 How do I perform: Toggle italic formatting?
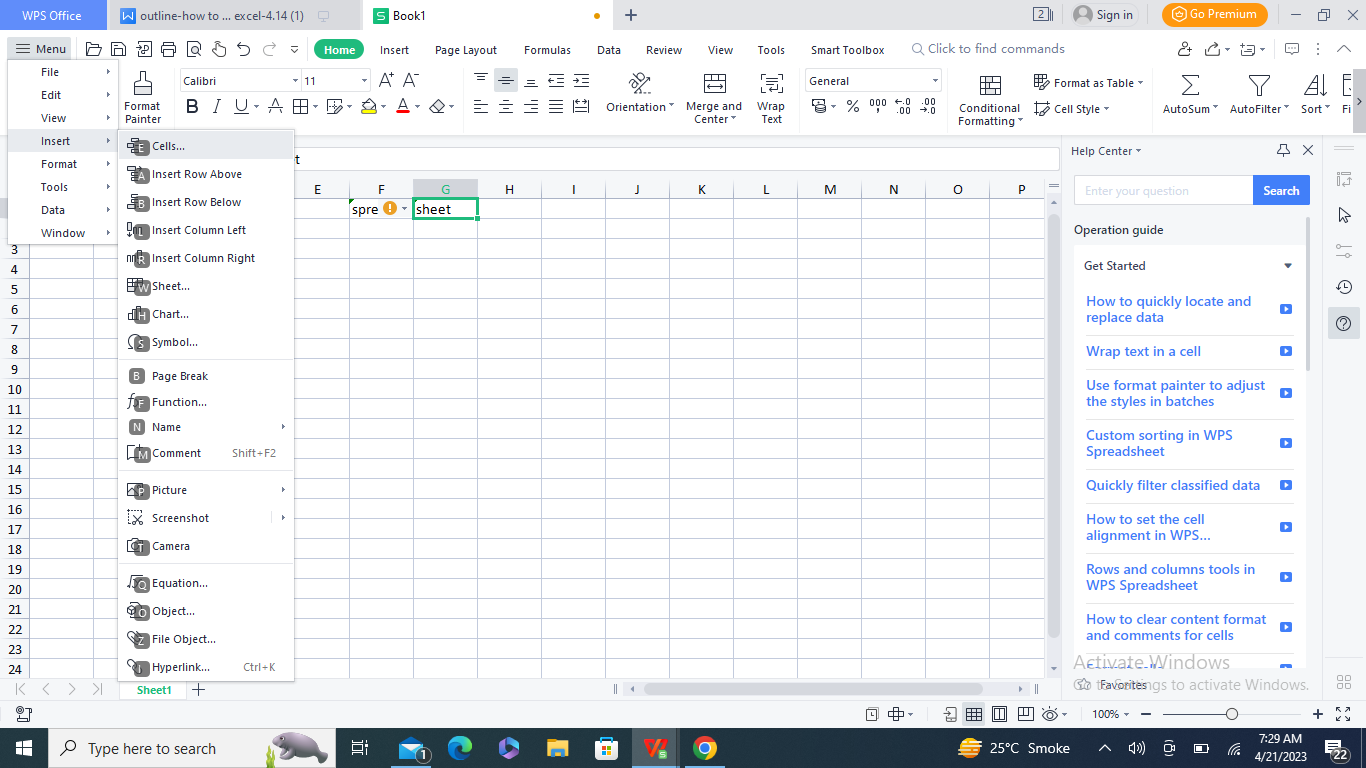click(x=216, y=106)
